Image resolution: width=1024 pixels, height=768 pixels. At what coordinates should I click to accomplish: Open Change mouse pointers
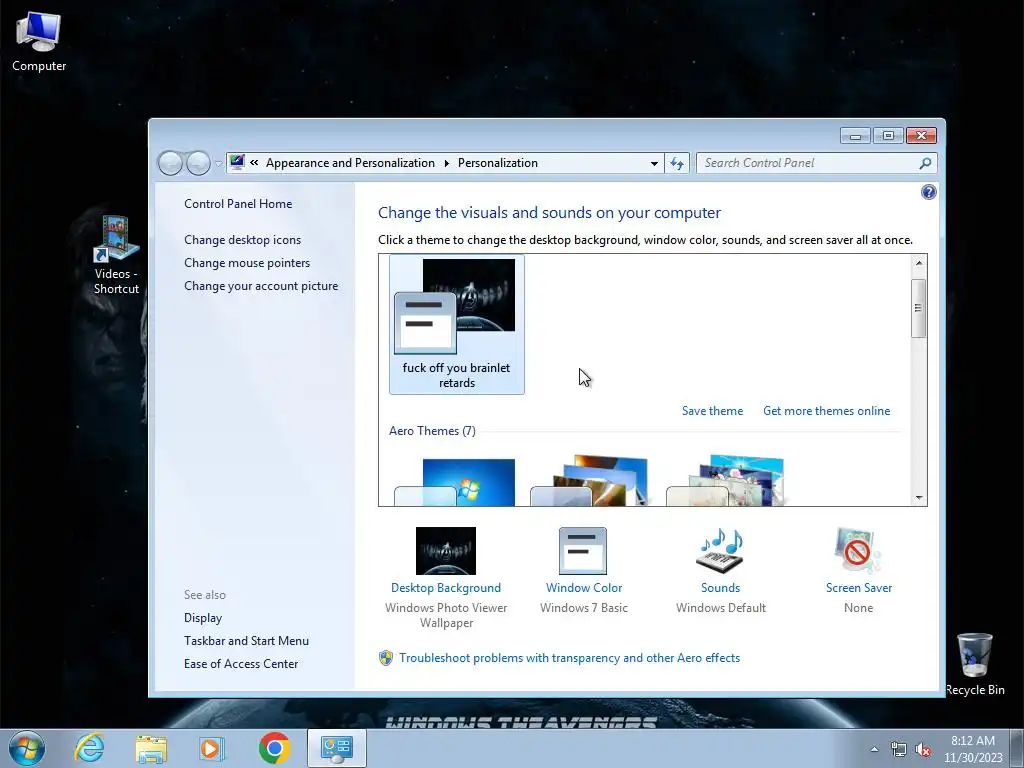[247, 263]
